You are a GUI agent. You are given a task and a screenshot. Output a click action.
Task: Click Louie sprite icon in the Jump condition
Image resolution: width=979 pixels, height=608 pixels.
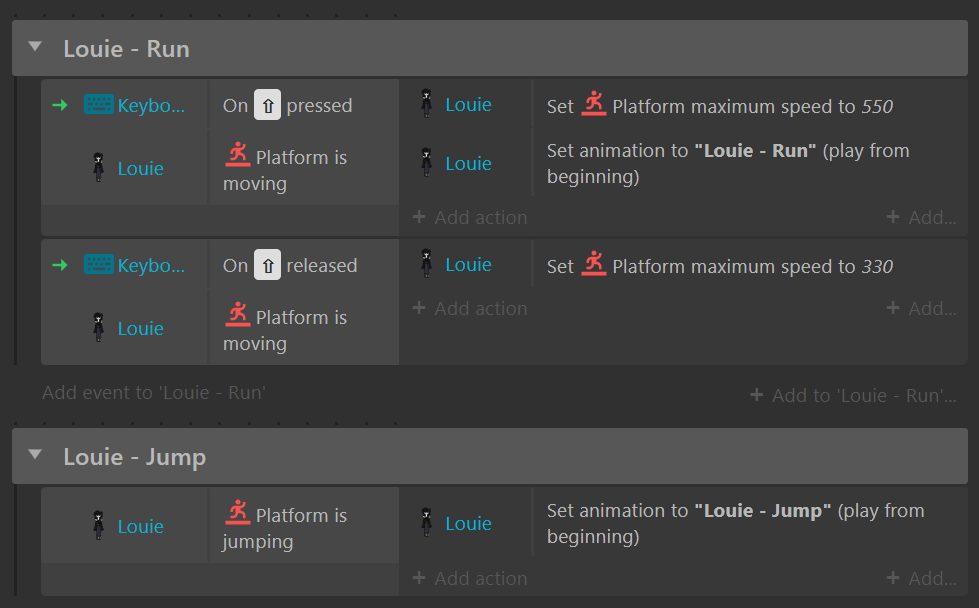tap(99, 525)
